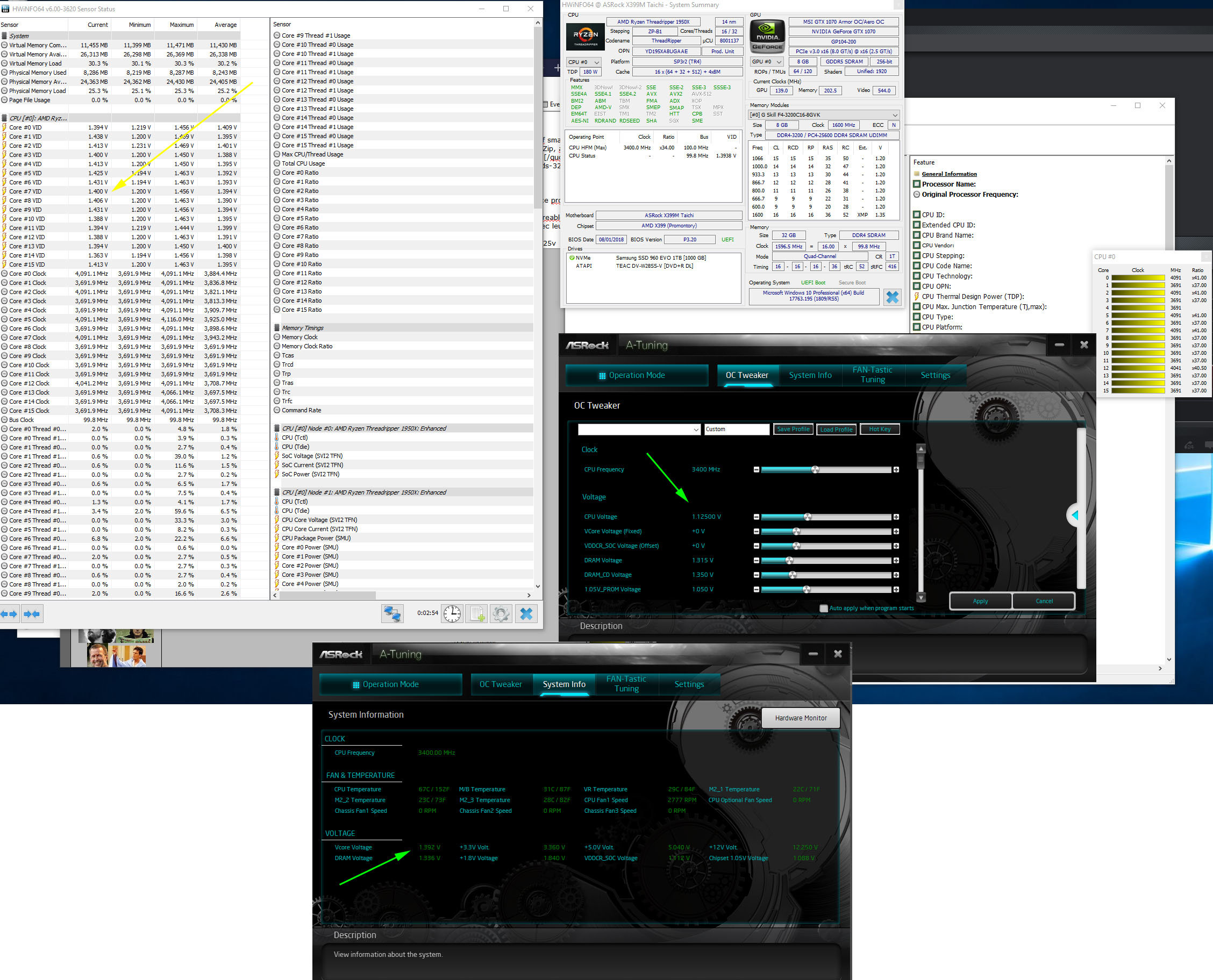
Task: Click the expand columns arrows icon
Action: click(x=10, y=613)
